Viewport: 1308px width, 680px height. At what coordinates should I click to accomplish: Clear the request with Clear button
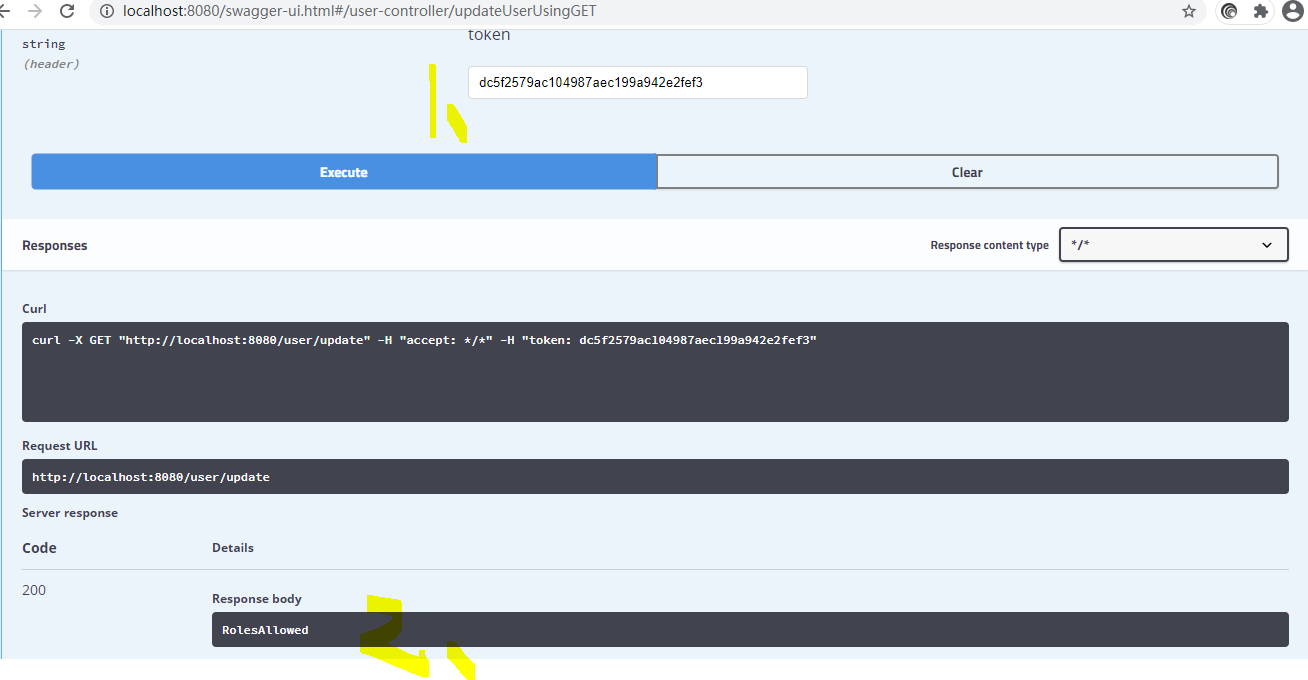(x=967, y=172)
